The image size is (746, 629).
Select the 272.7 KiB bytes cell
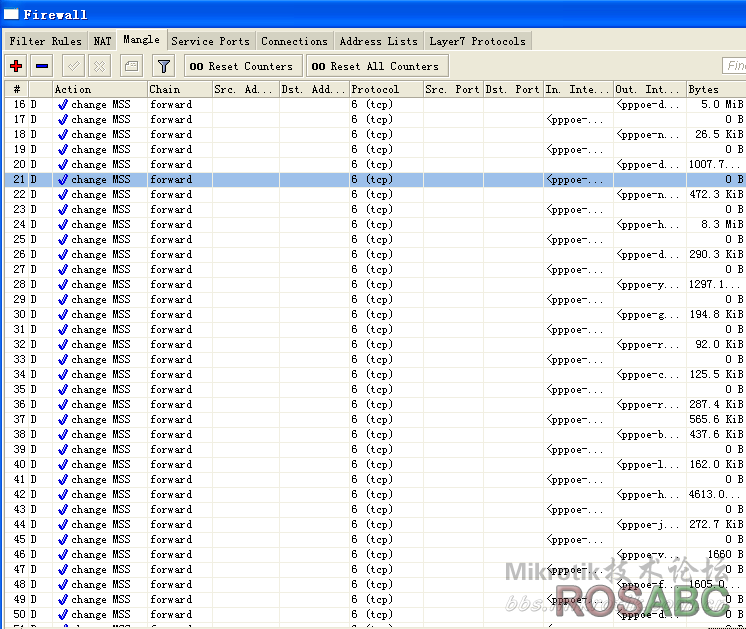(x=716, y=524)
